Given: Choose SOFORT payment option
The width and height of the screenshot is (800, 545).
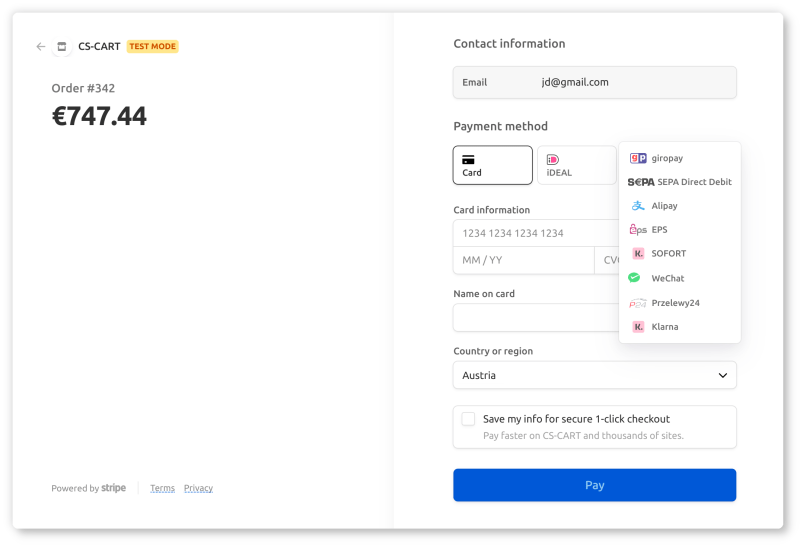Looking at the screenshot, I should point(668,254).
